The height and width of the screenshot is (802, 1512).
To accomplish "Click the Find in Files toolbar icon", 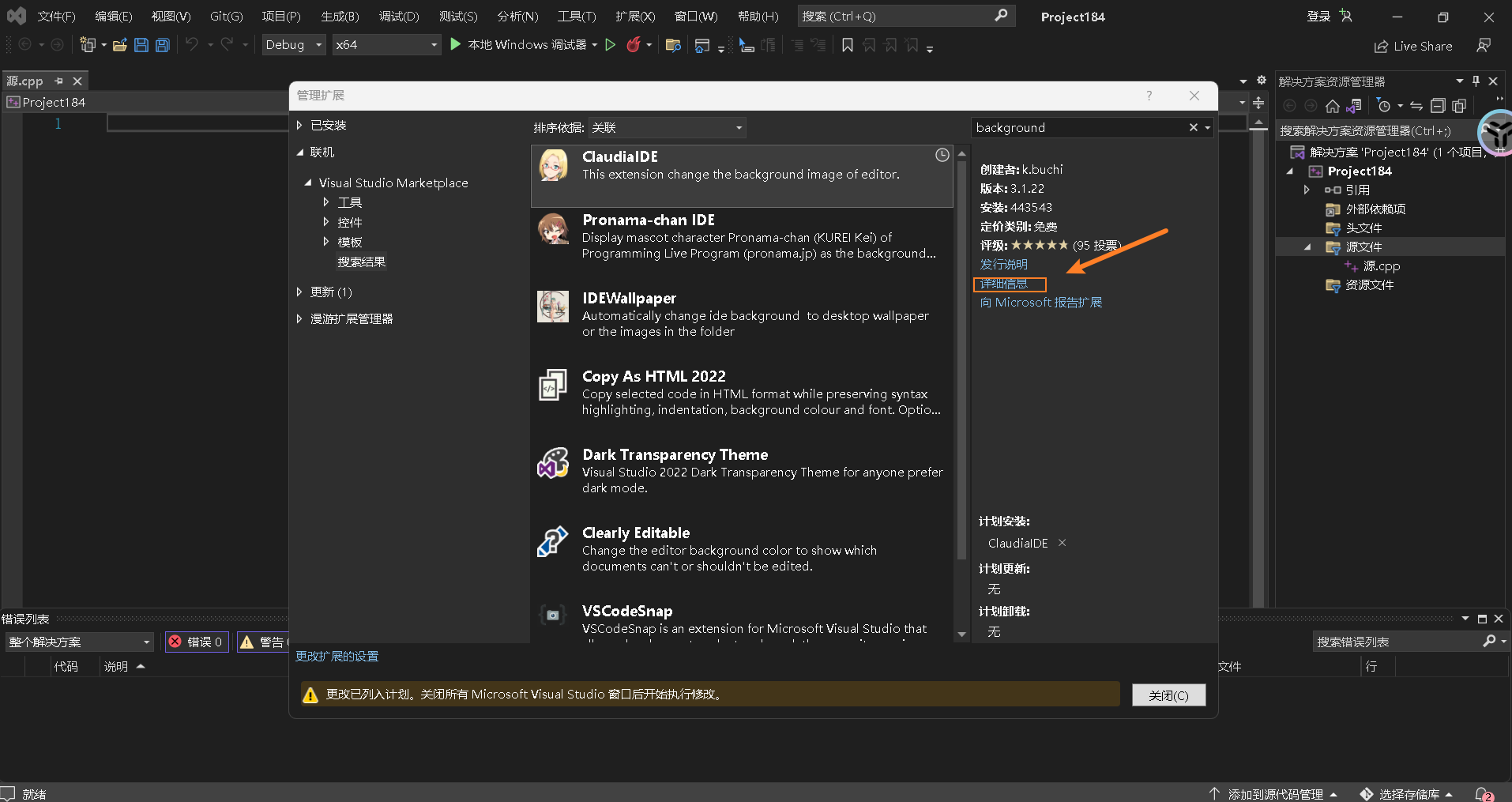I will click(x=673, y=45).
